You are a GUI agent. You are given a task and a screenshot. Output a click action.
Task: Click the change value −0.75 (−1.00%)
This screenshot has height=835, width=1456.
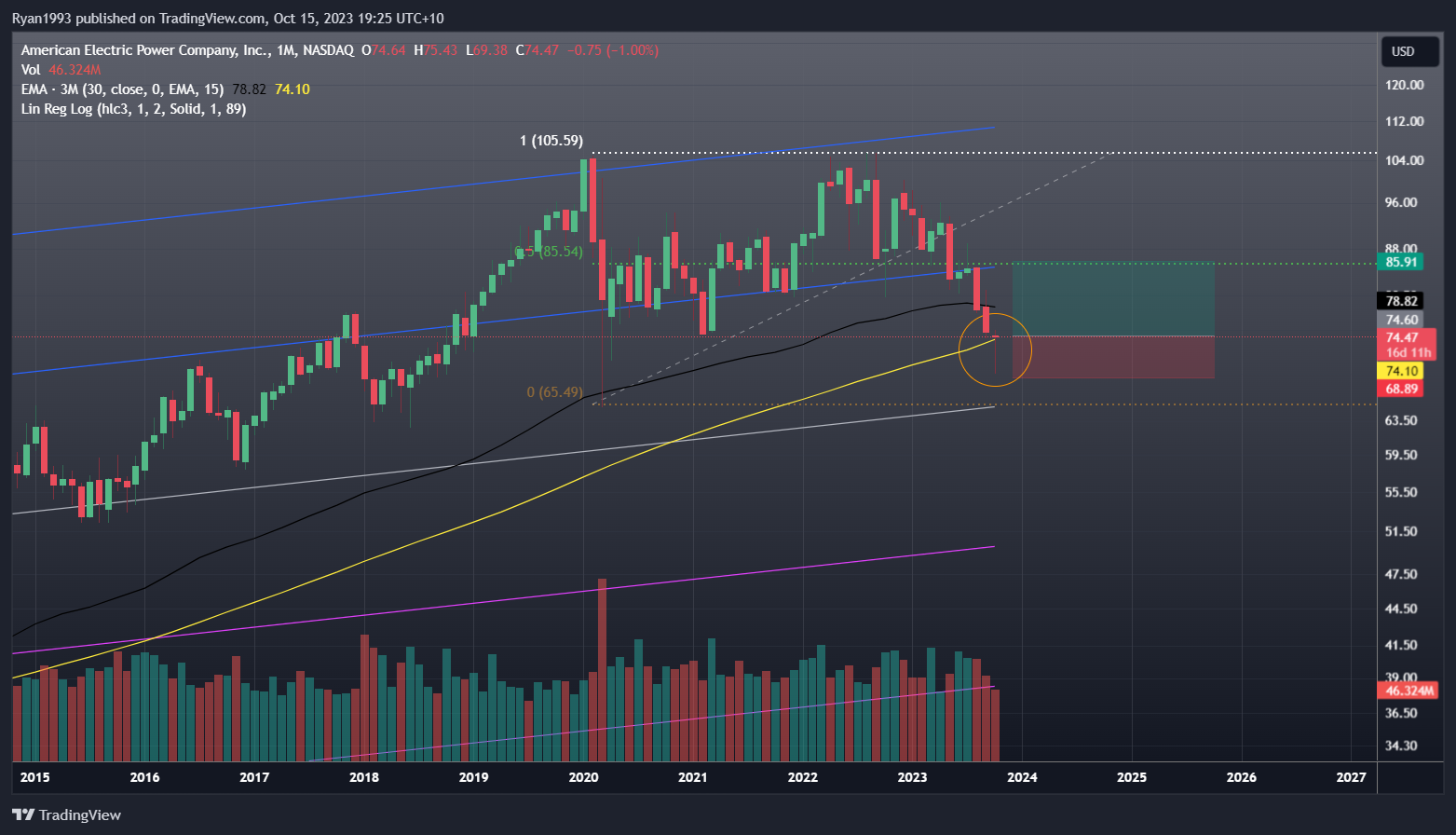point(613,50)
